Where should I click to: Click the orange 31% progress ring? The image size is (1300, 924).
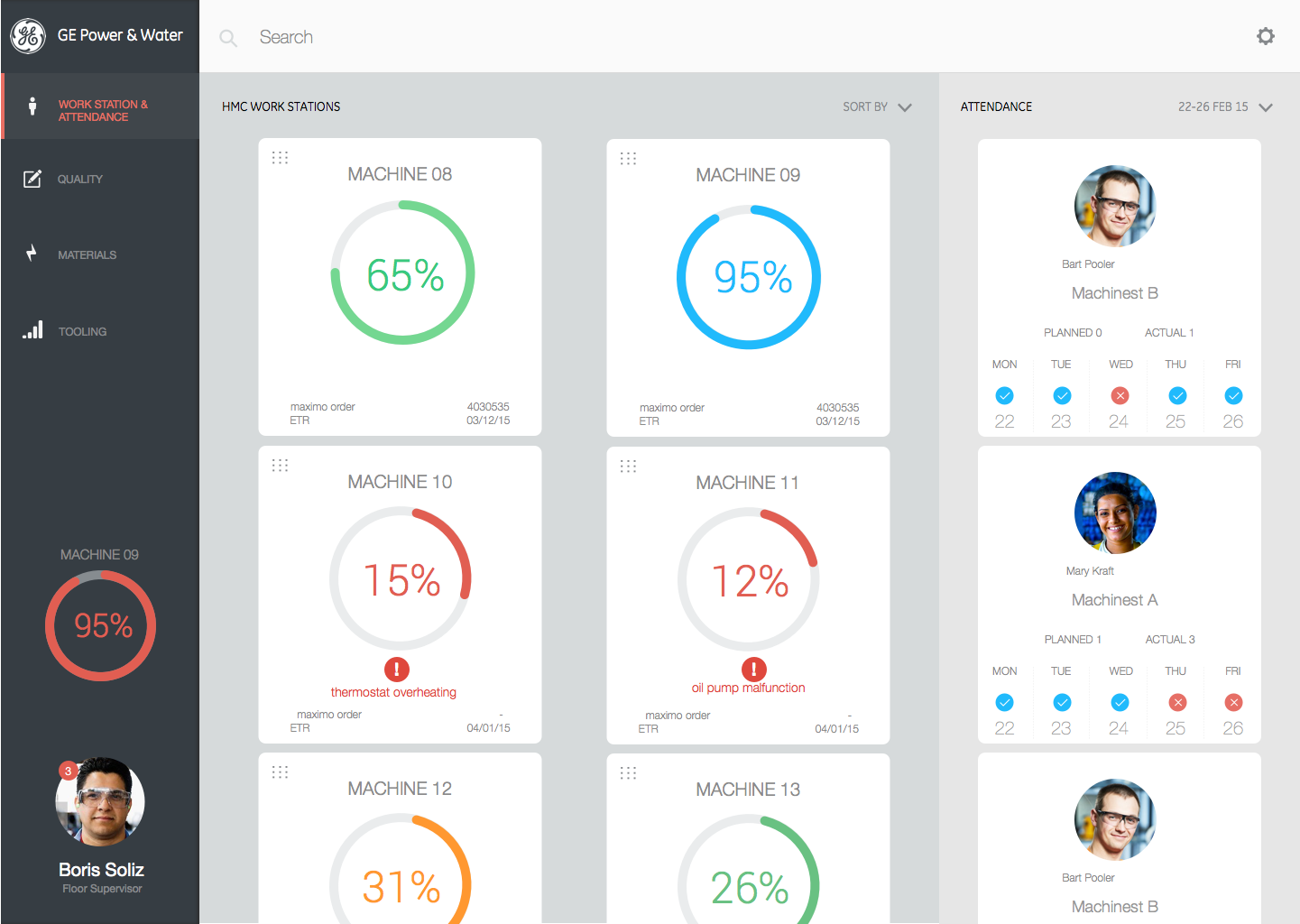coord(401,869)
